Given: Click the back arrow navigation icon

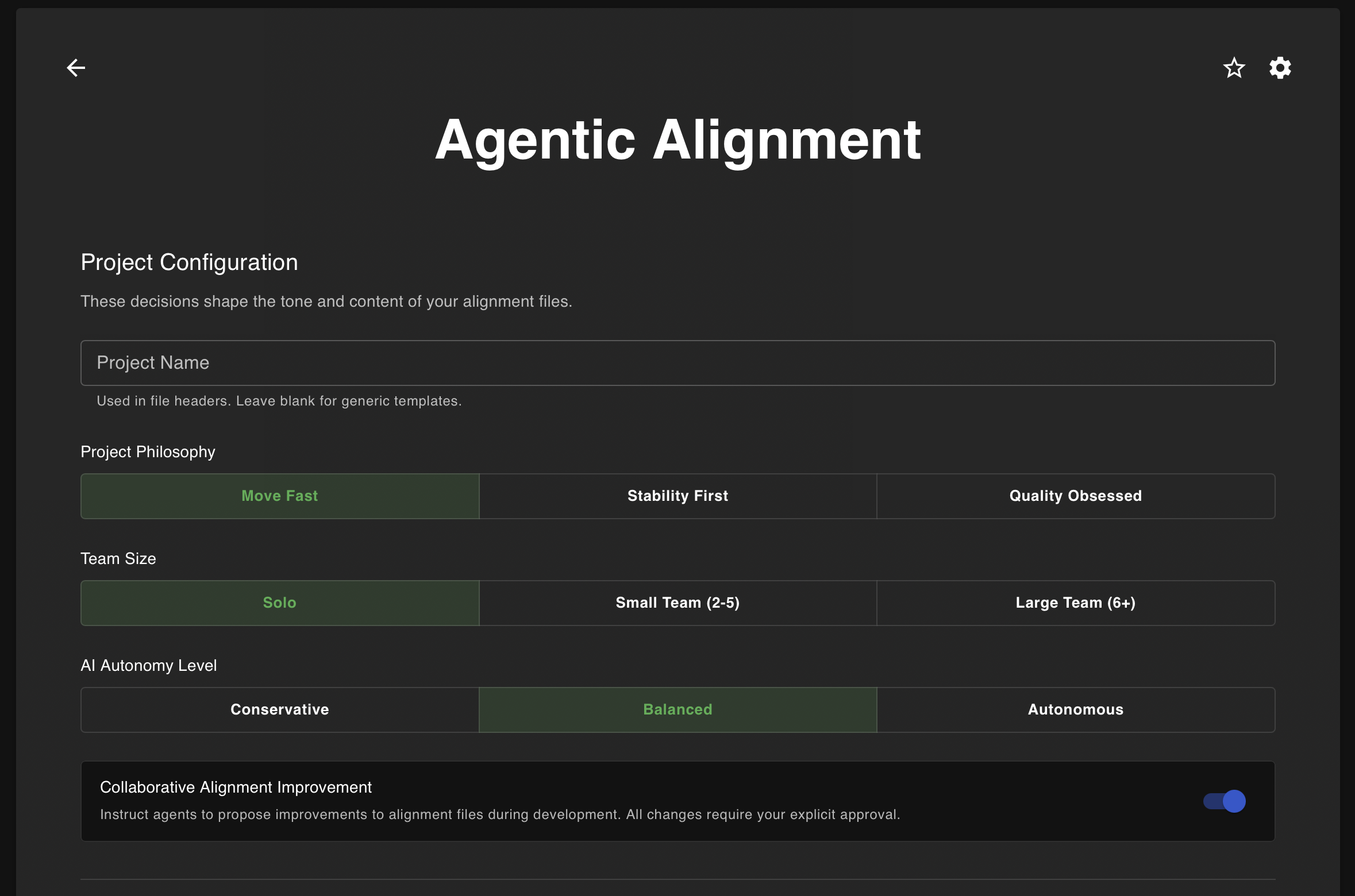Looking at the screenshot, I should (76, 68).
